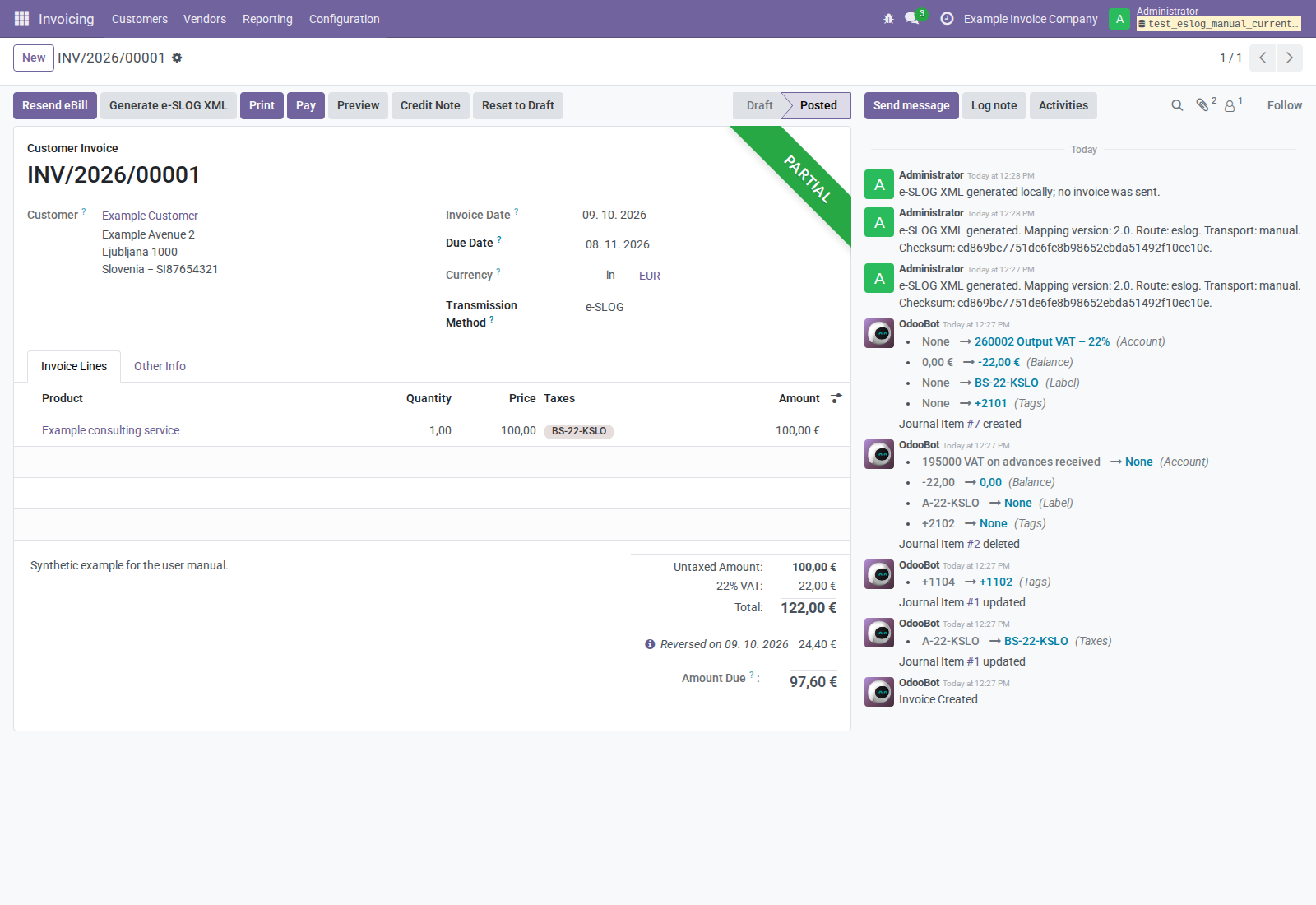Viewport: 1316px width, 905px height.
Task: Click the Invoice Date help question mark
Action: coord(517,211)
